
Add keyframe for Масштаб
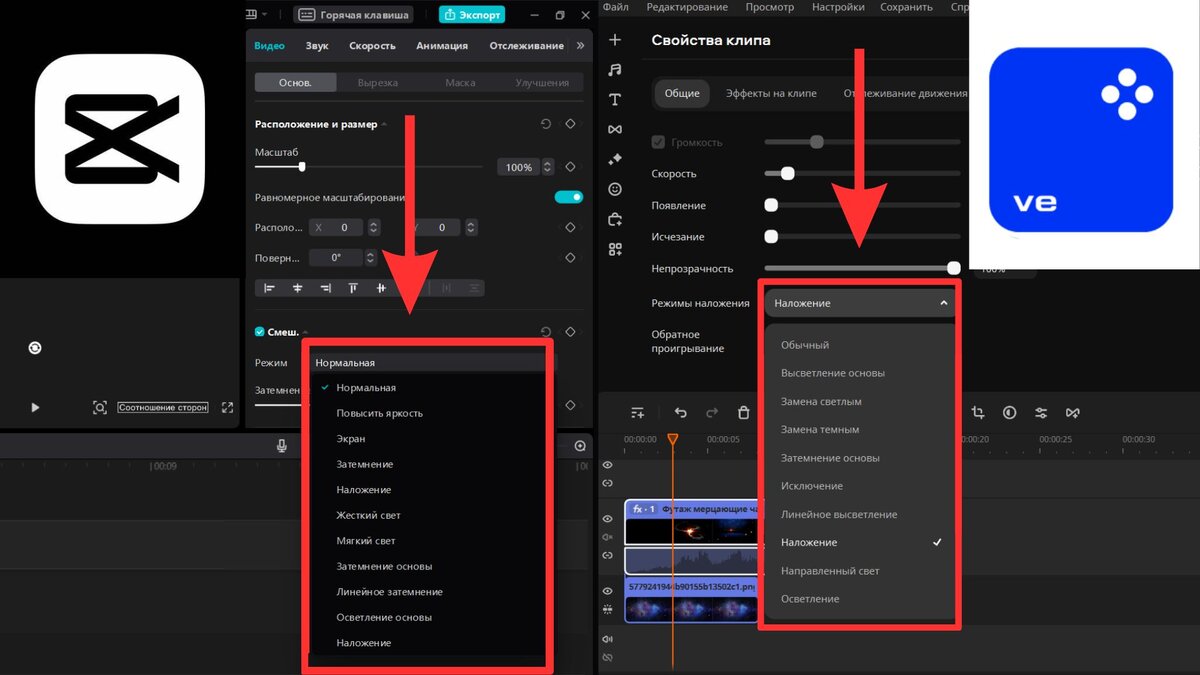click(x=570, y=167)
